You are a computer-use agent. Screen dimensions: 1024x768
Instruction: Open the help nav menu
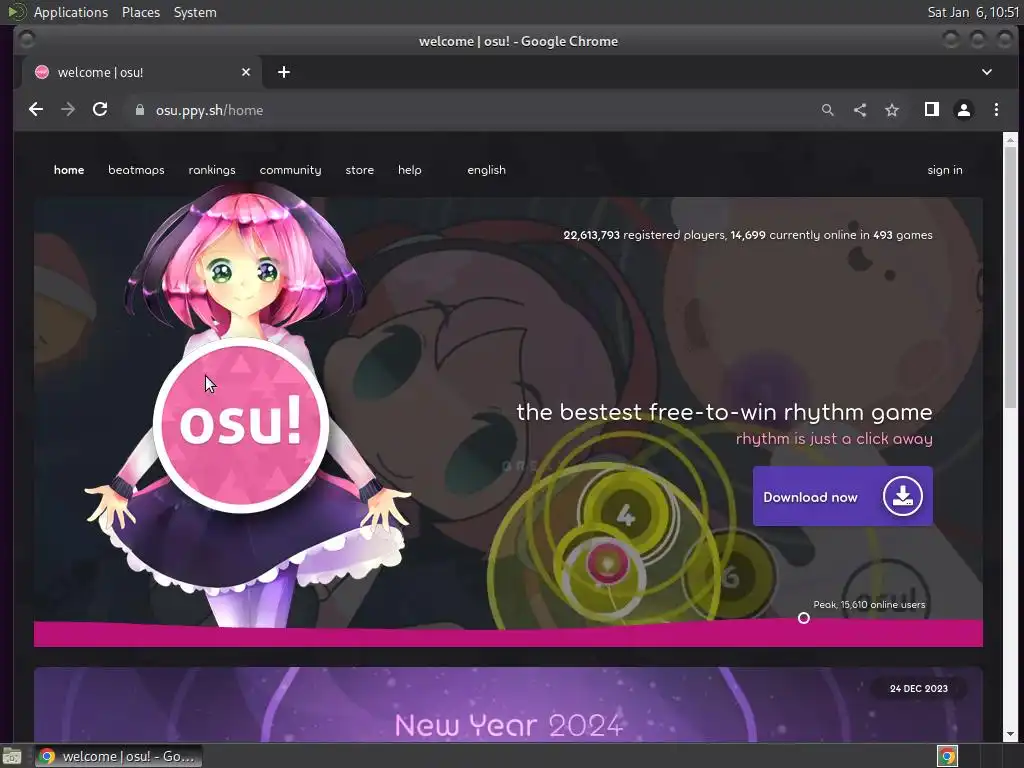click(409, 170)
